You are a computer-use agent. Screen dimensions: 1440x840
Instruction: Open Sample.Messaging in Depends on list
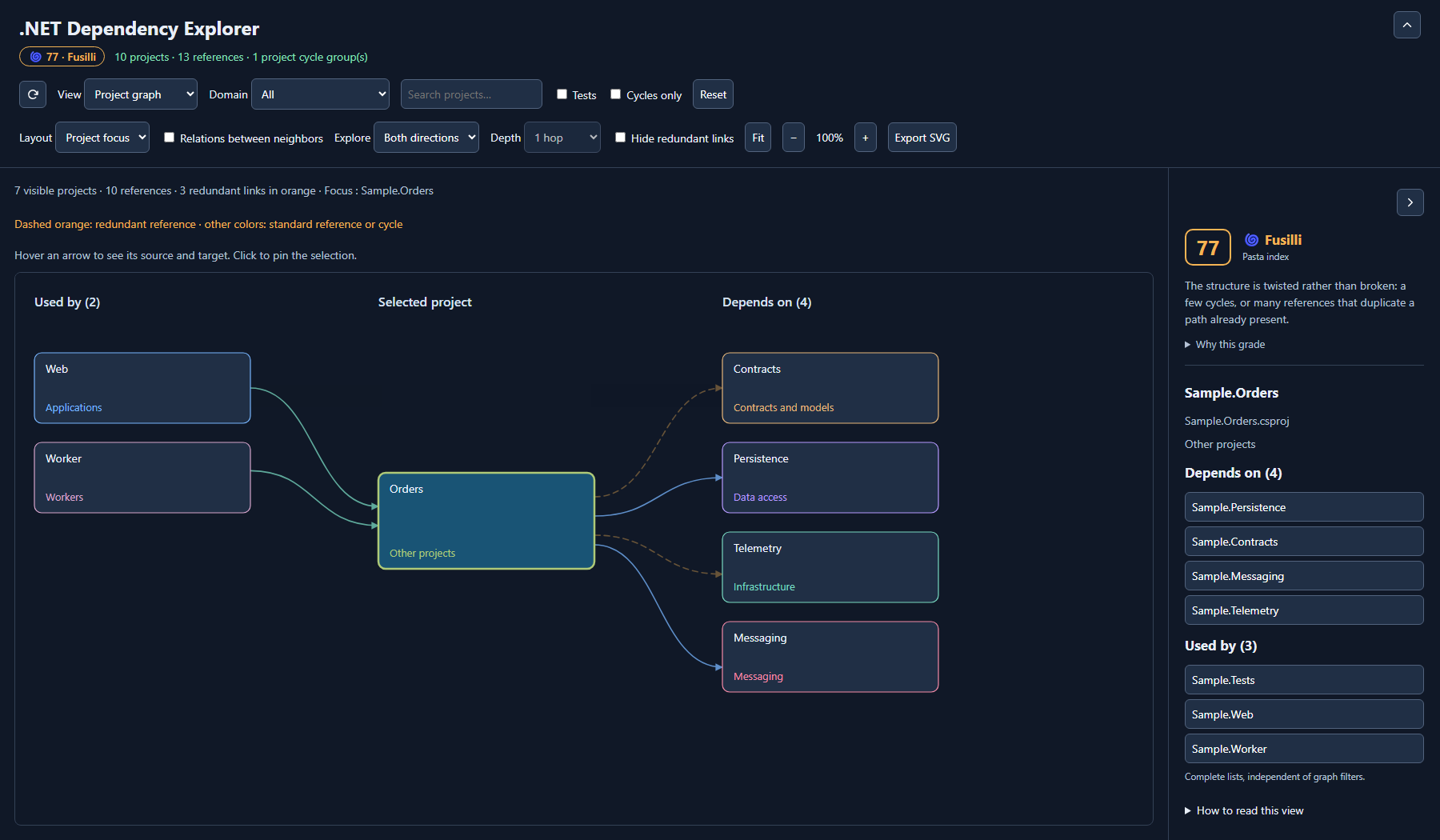[1304, 576]
